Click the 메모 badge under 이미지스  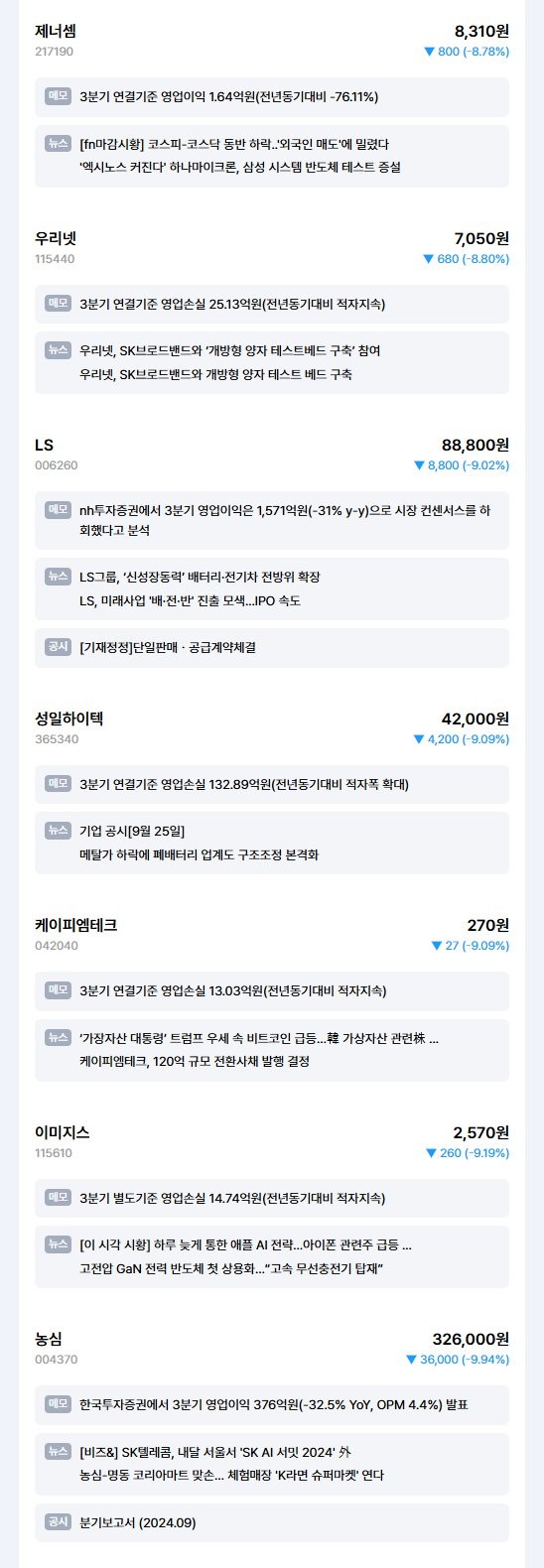point(58,1198)
